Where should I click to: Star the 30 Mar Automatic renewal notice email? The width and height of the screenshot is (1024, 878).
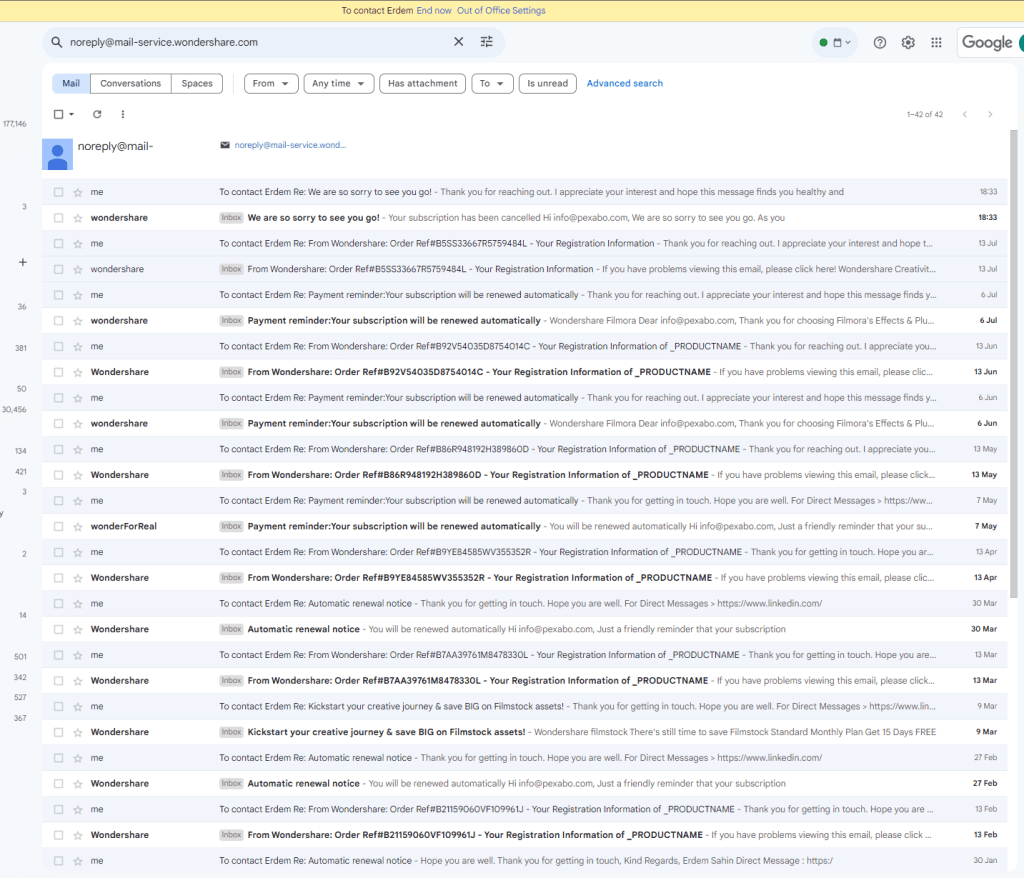click(x=78, y=629)
